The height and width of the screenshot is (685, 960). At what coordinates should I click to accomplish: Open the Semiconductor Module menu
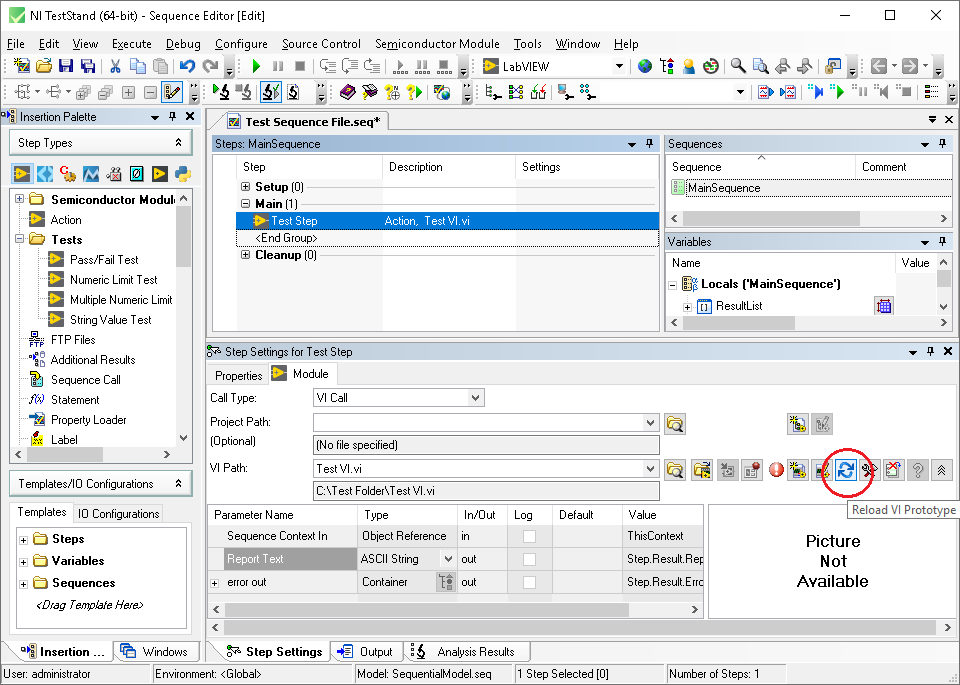tap(437, 44)
